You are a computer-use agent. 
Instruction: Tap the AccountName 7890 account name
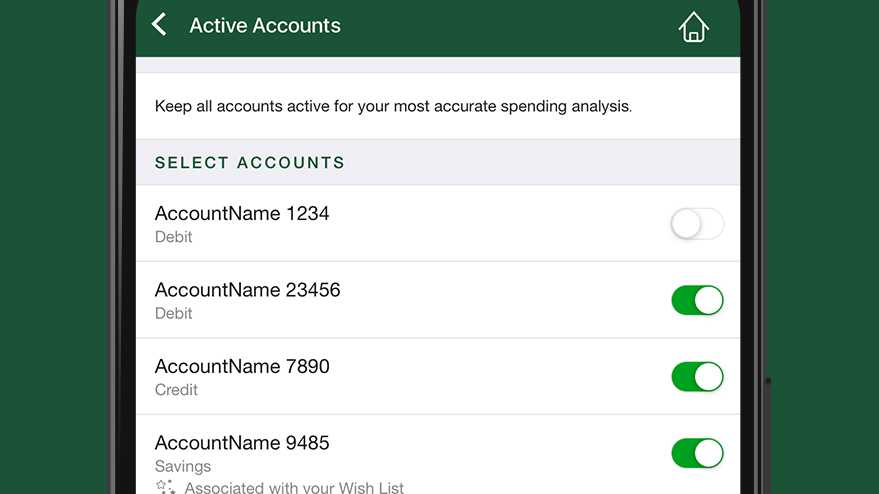pos(242,366)
